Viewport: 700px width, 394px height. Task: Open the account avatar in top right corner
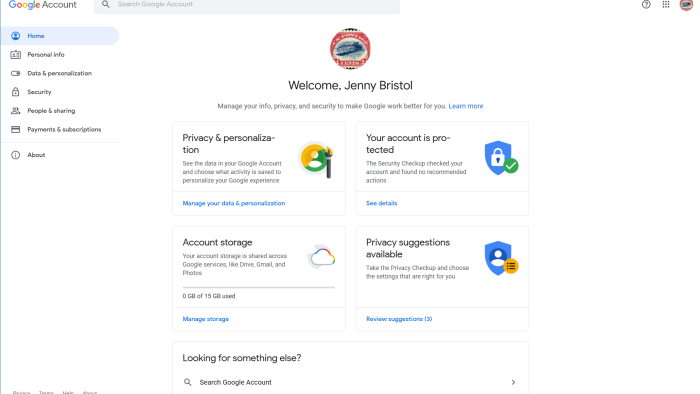click(x=686, y=5)
